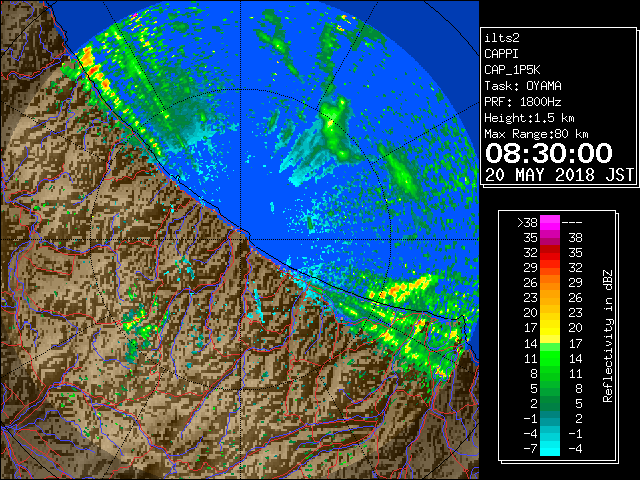Select the "Height:1.5 km" line

[529, 118]
